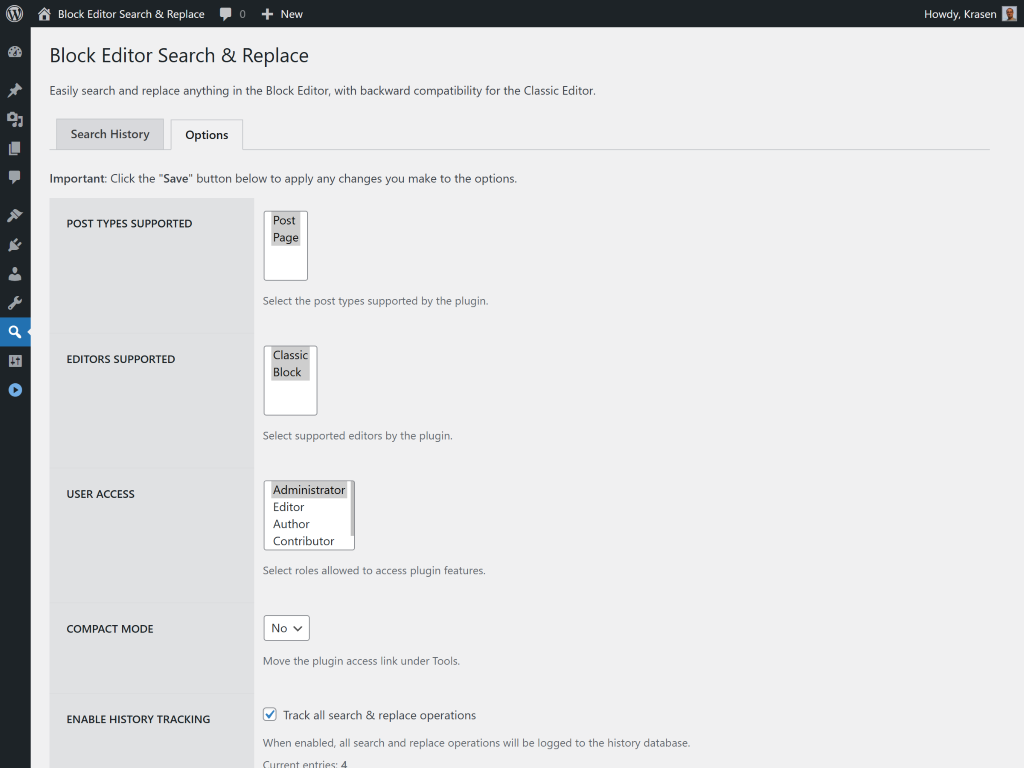The width and height of the screenshot is (1024, 768).
Task: Open Users icon in sidebar
Action: point(15,274)
